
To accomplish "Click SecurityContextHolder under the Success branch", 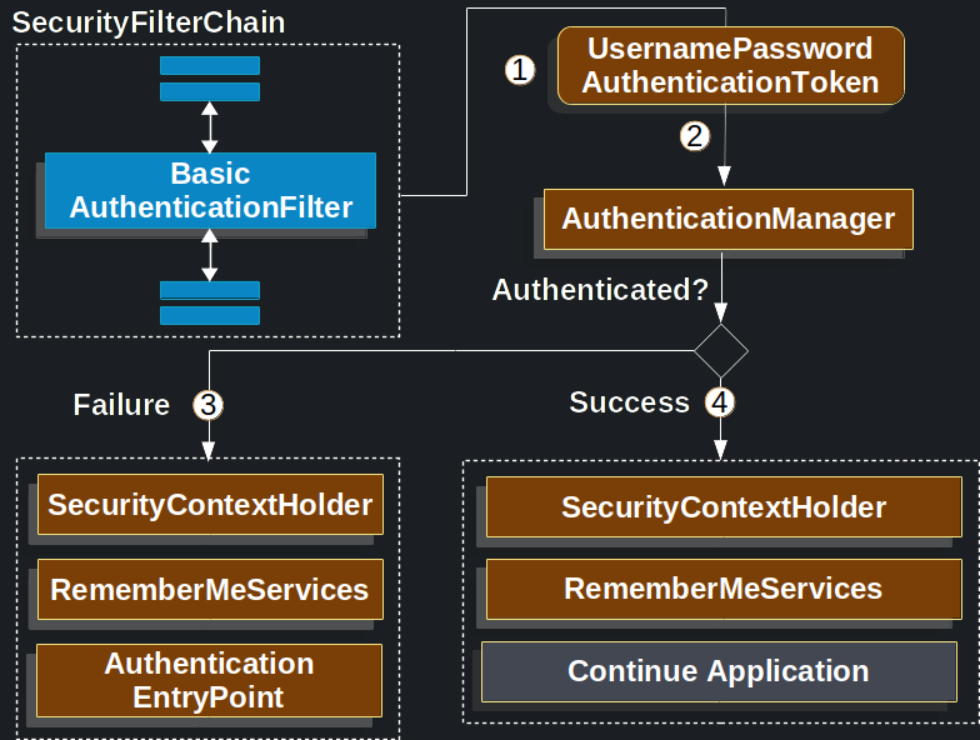I will (x=723, y=507).
